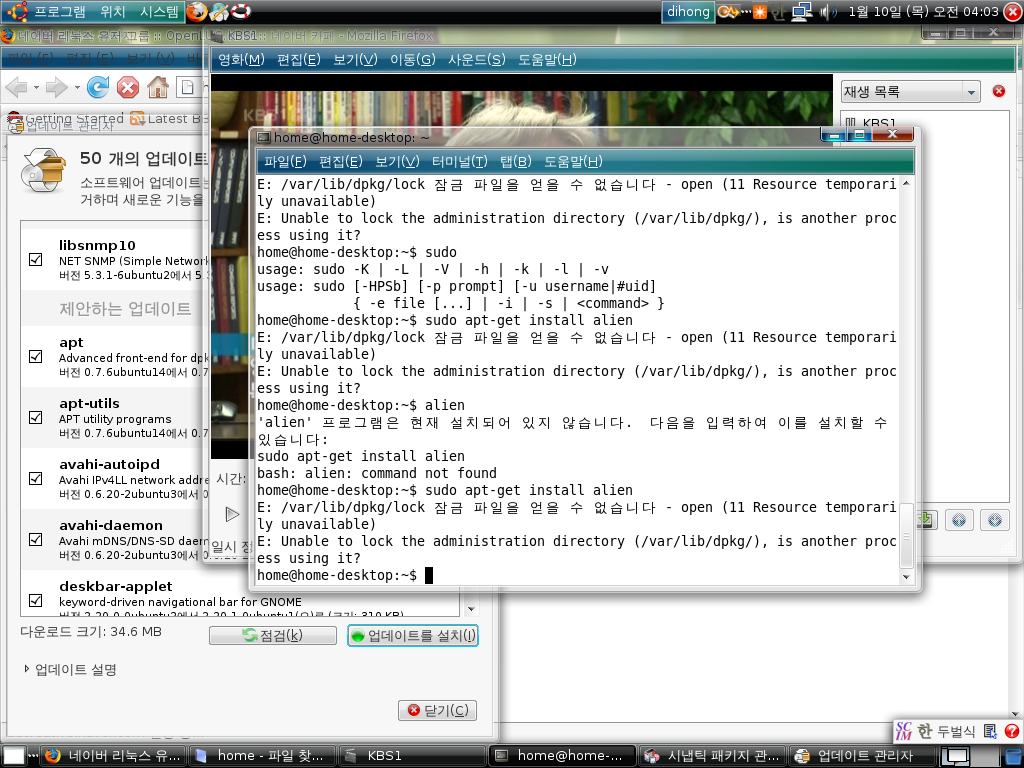Open the 이동(G) menu in Totem
The image size is (1024, 768).
pyautogui.click(x=413, y=60)
